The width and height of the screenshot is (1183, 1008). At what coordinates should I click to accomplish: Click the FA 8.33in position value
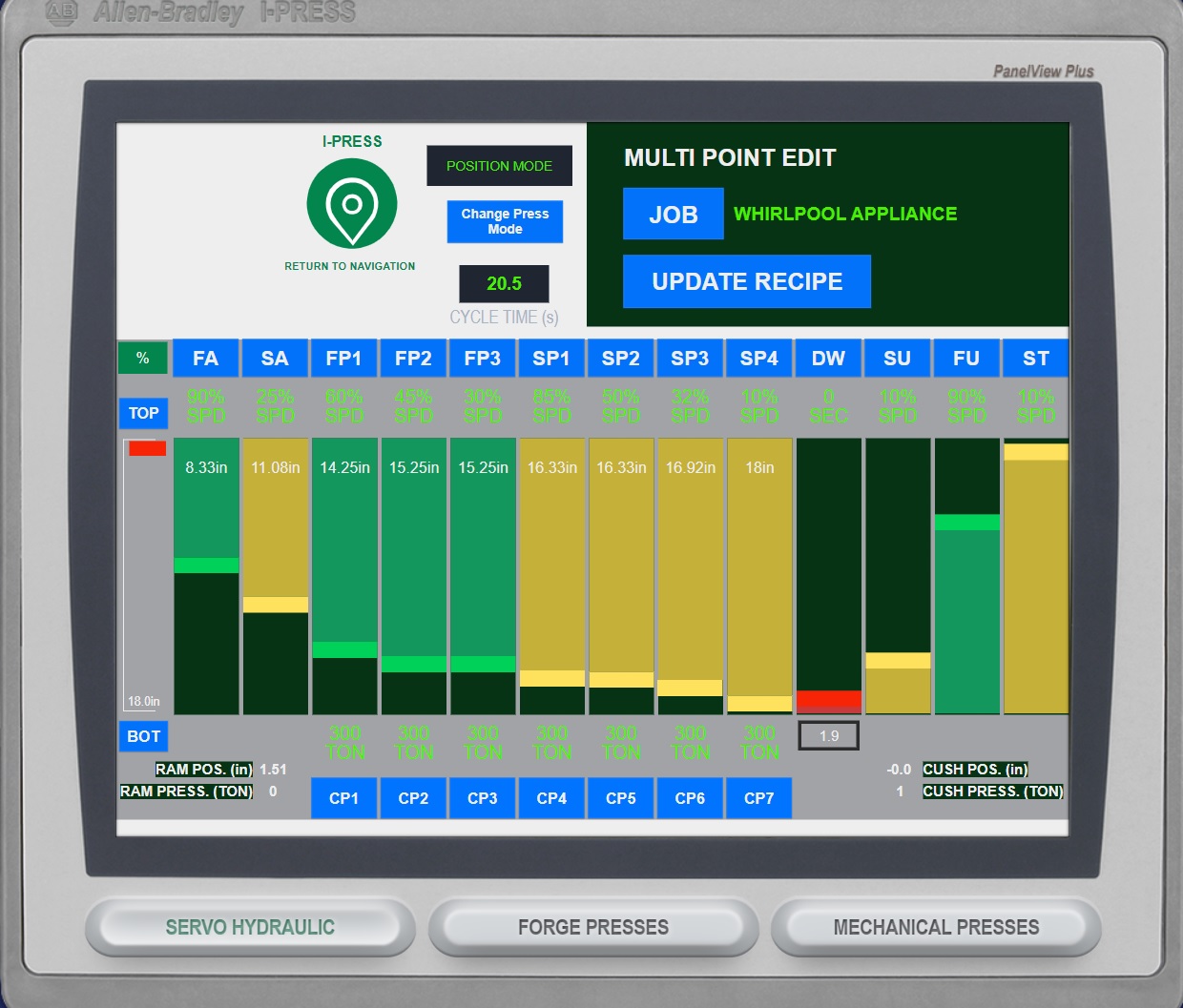coord(206,467)
